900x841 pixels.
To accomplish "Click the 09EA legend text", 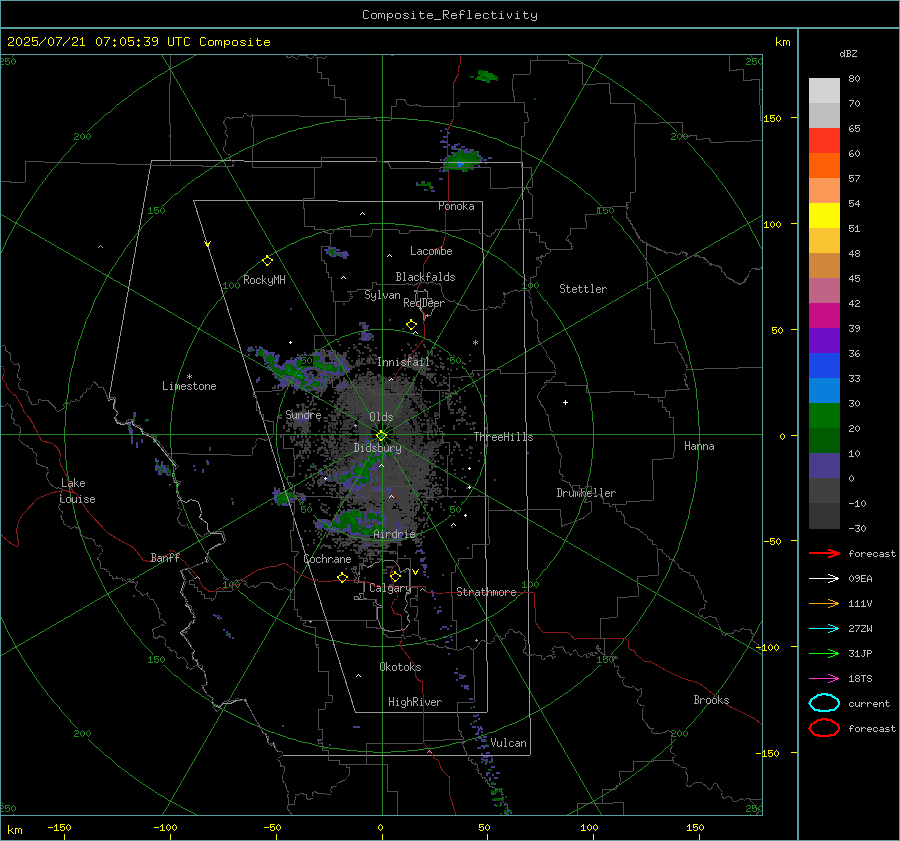I will 860,579.
